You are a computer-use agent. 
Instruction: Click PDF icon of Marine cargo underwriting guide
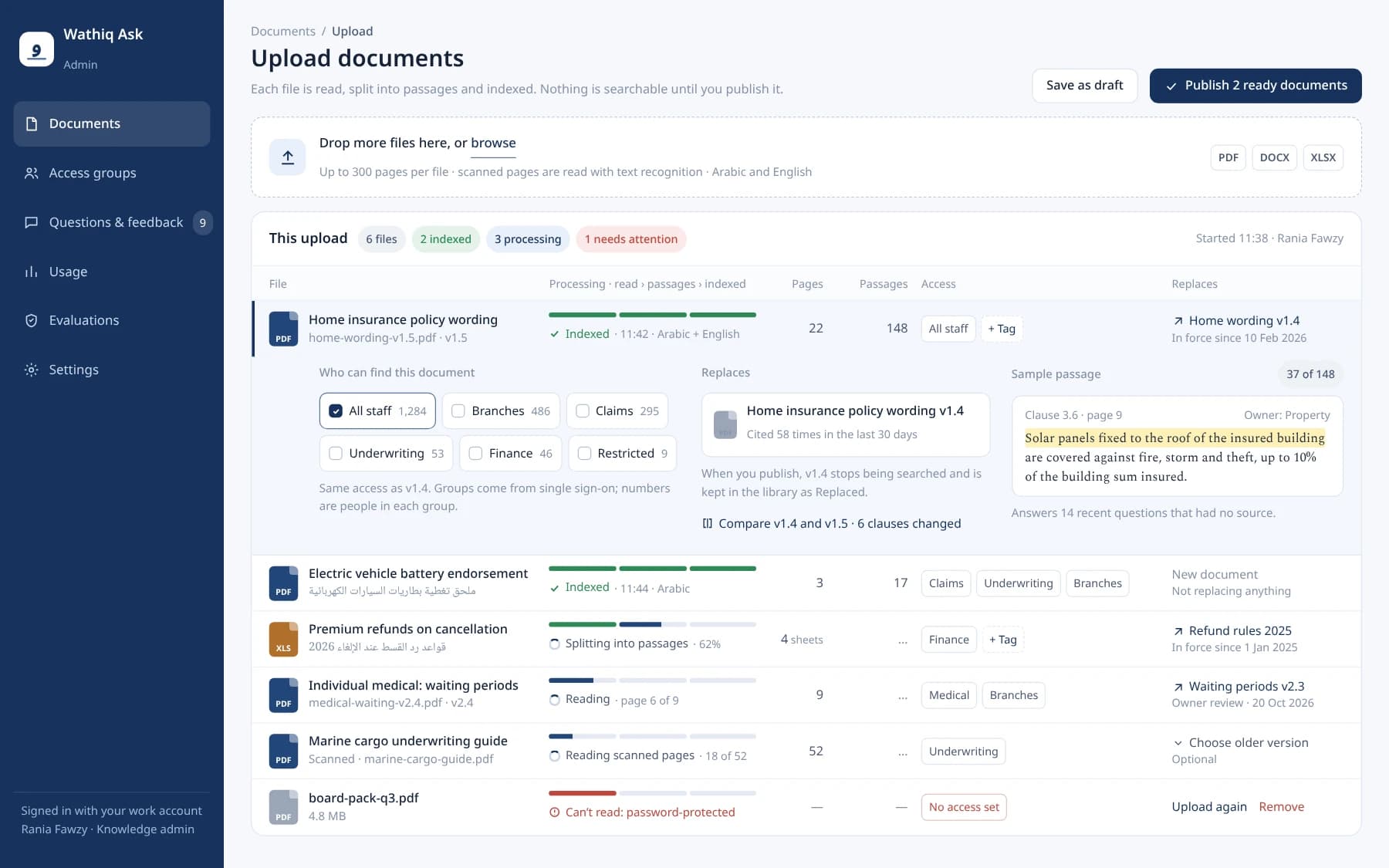[283, 751]
